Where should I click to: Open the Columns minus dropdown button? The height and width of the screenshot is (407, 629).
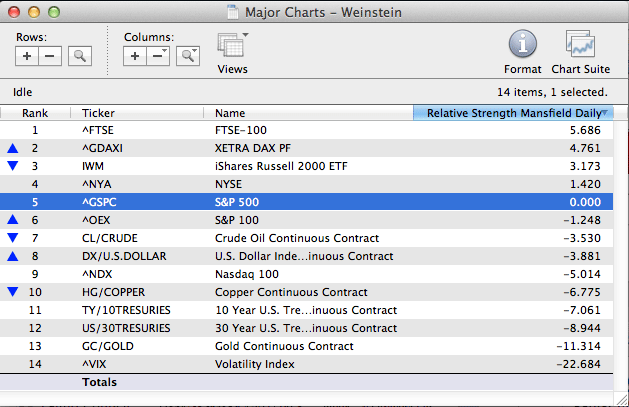tap(158, 56)
